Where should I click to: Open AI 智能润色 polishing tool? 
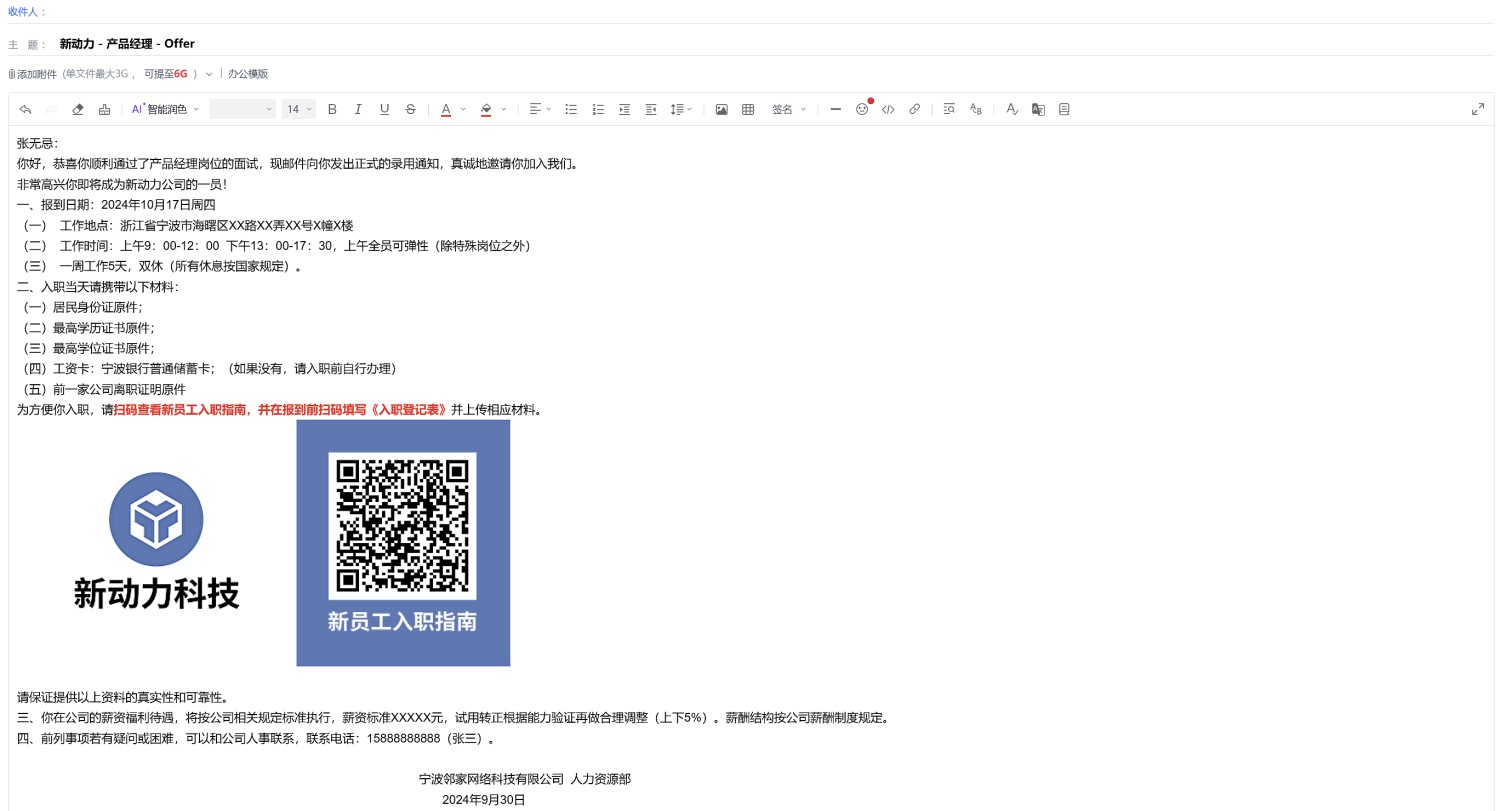[159, 109]
